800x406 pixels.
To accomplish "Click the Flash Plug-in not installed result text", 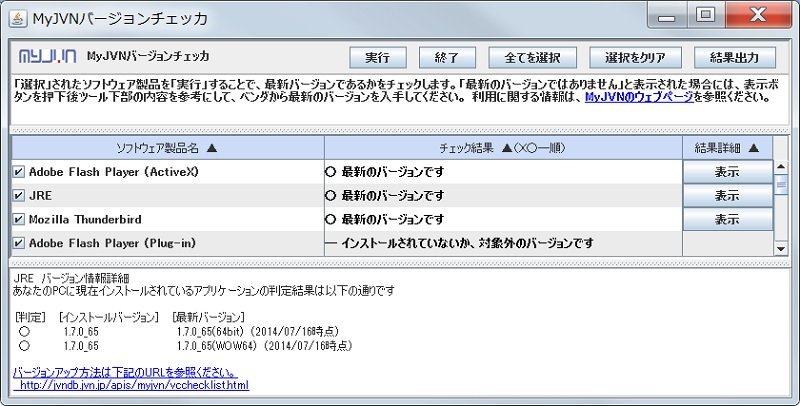I will (x=467, y=243).
